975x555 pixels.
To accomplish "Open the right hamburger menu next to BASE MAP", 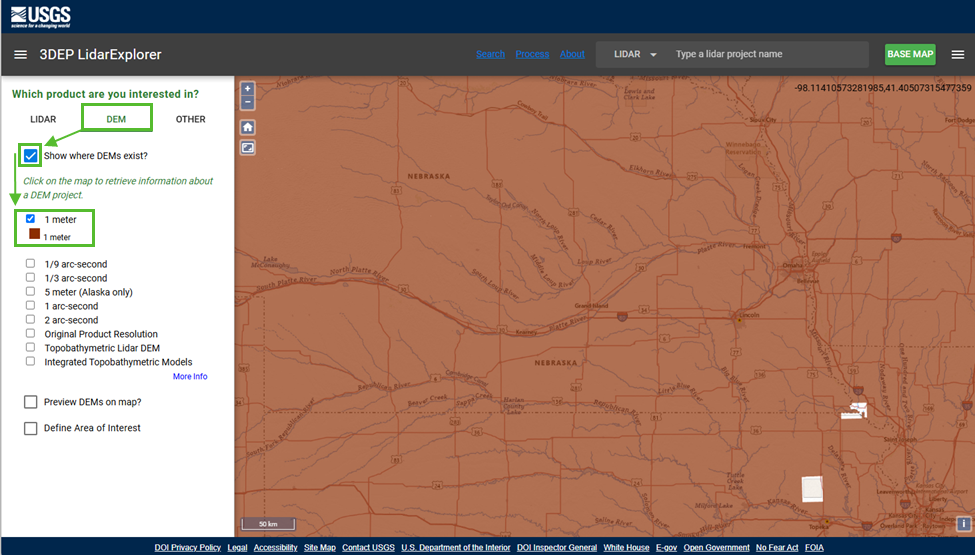I will [958, 55].
